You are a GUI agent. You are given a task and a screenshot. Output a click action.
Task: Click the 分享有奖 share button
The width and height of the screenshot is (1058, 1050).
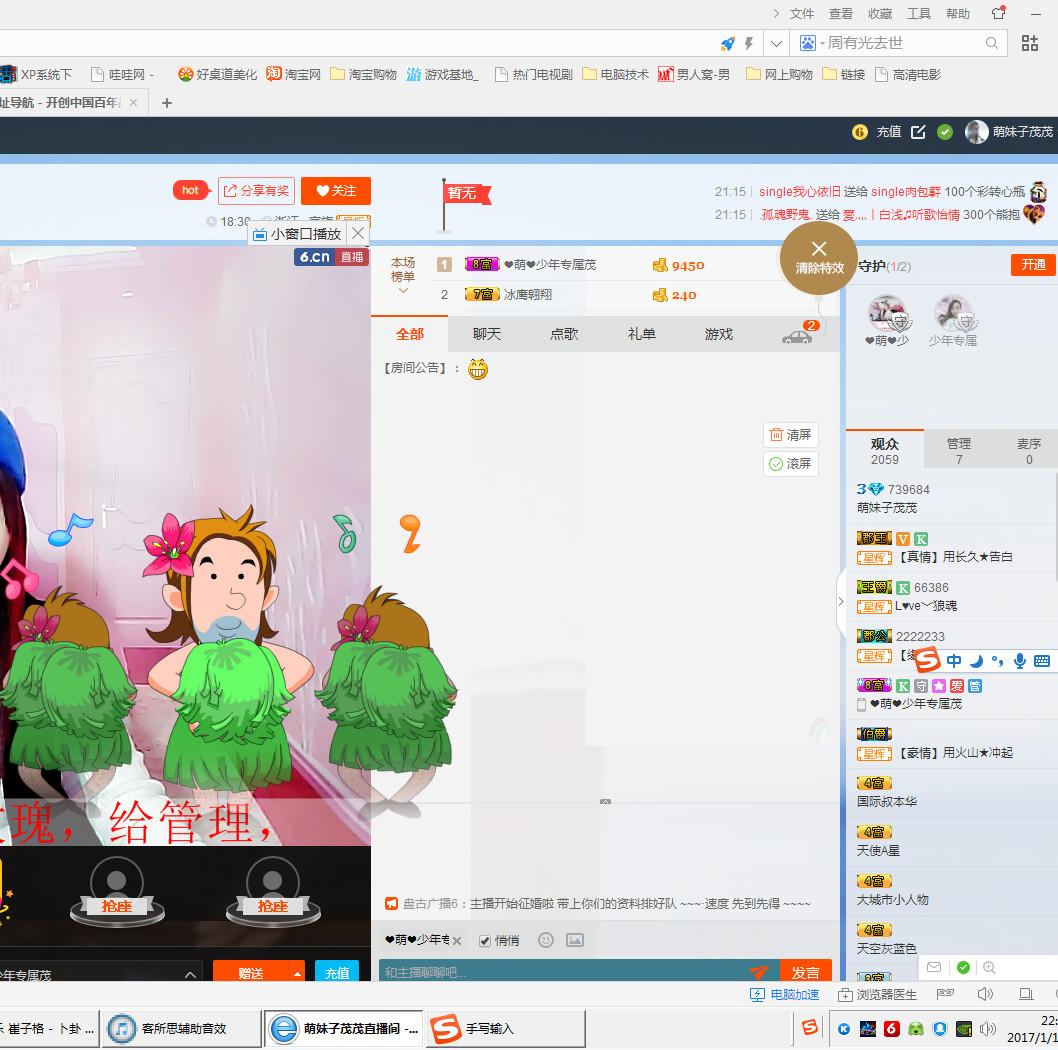point(256,191)
